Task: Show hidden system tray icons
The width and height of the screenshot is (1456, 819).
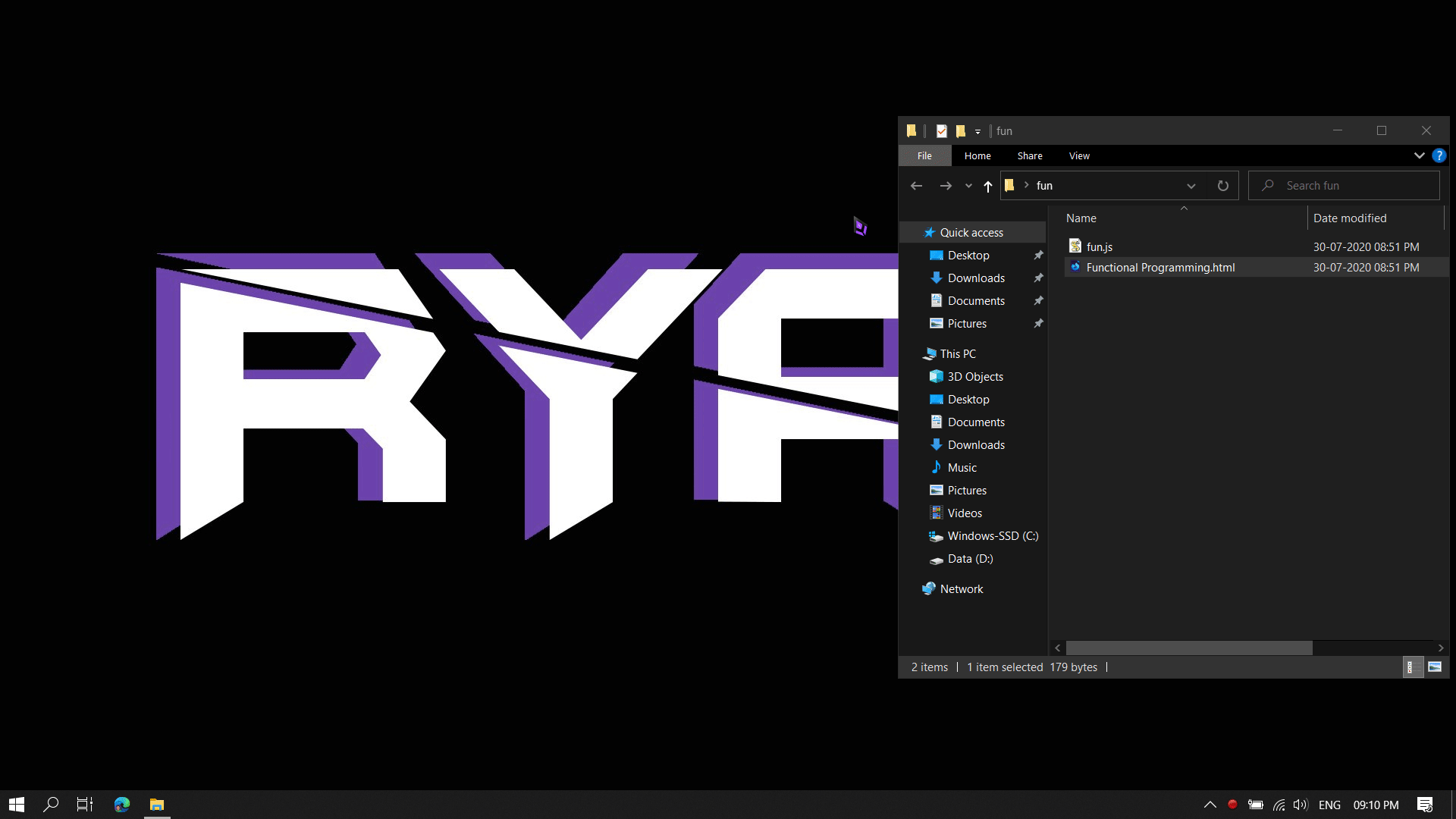Action: [1210, 805]
